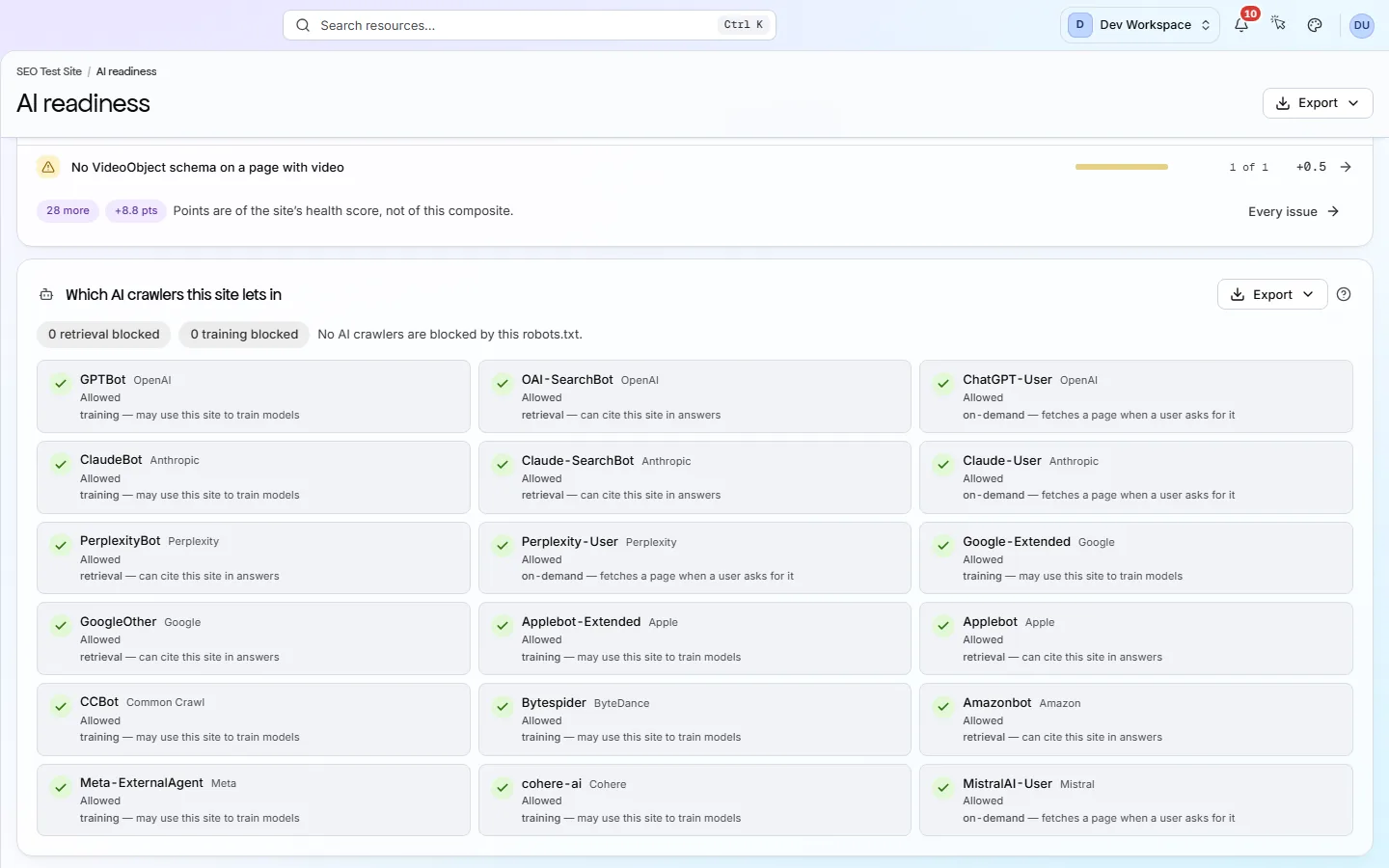Click the VideoObject issue progress bar
Viewport: 1389px width, 868px height.
pyautogui.click(x=1122, y=167)
